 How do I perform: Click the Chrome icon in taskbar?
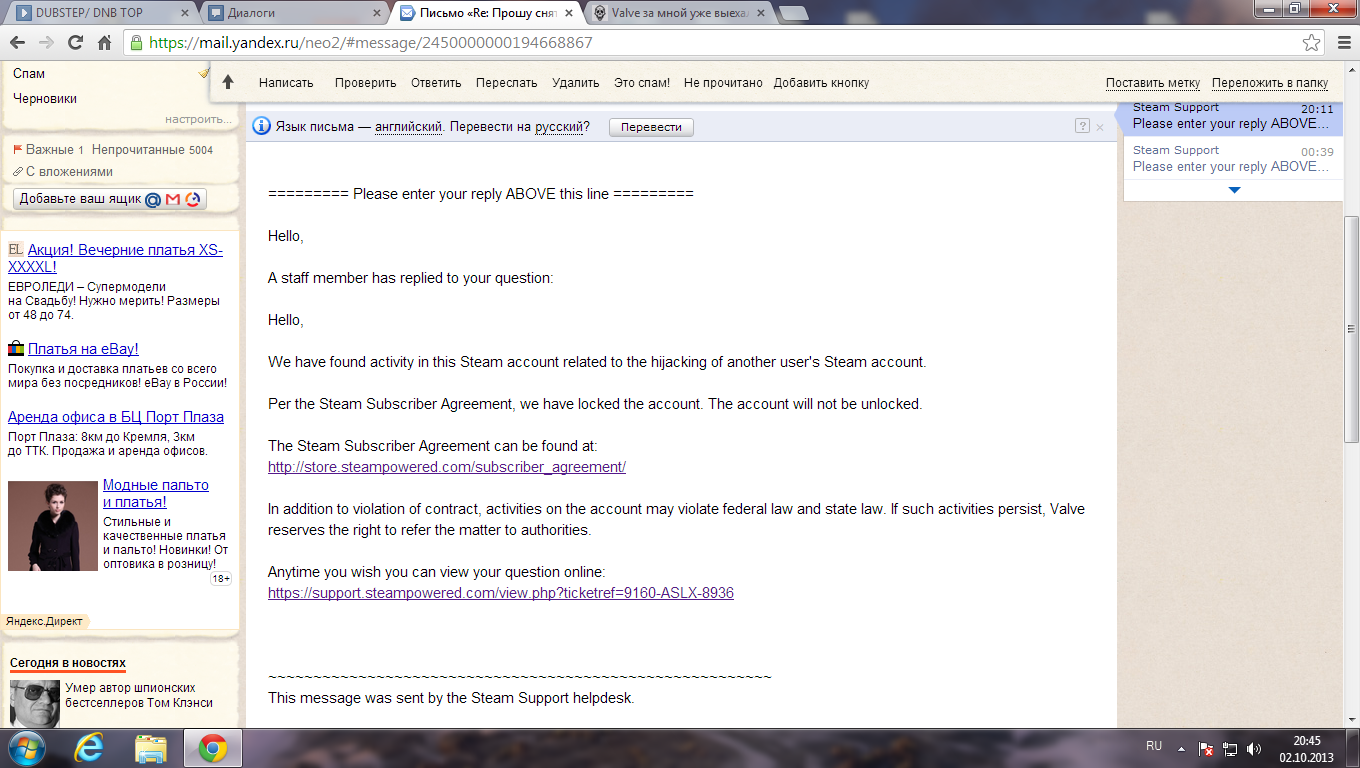(x=211, y=747)
